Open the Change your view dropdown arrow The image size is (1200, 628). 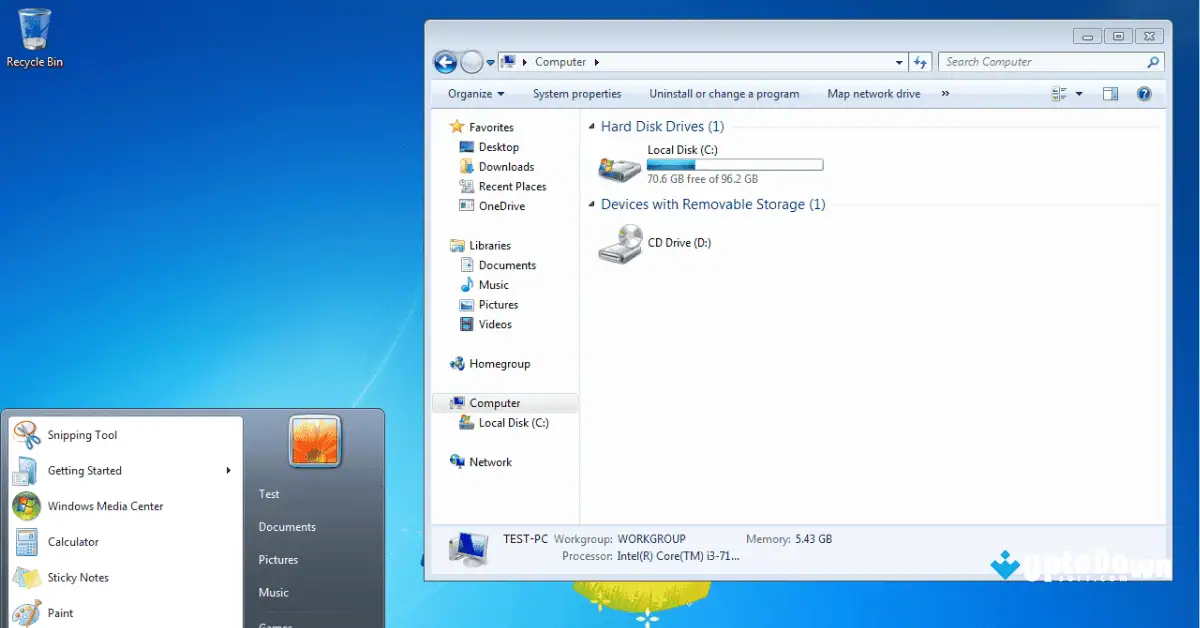pyautogui.click(x=1079, y=93)
